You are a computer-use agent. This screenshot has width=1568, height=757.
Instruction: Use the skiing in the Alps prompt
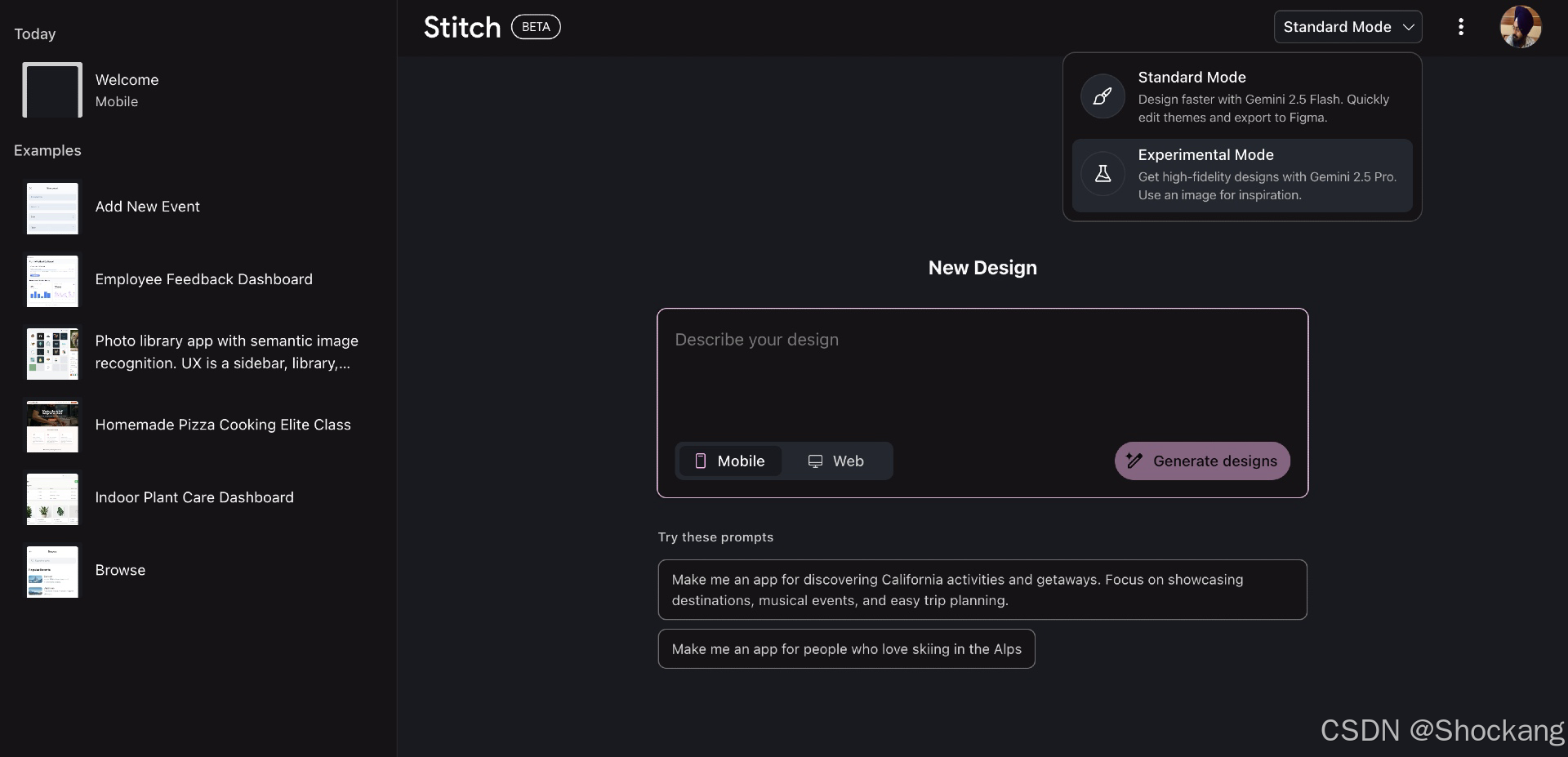click(x=846, y=649)
